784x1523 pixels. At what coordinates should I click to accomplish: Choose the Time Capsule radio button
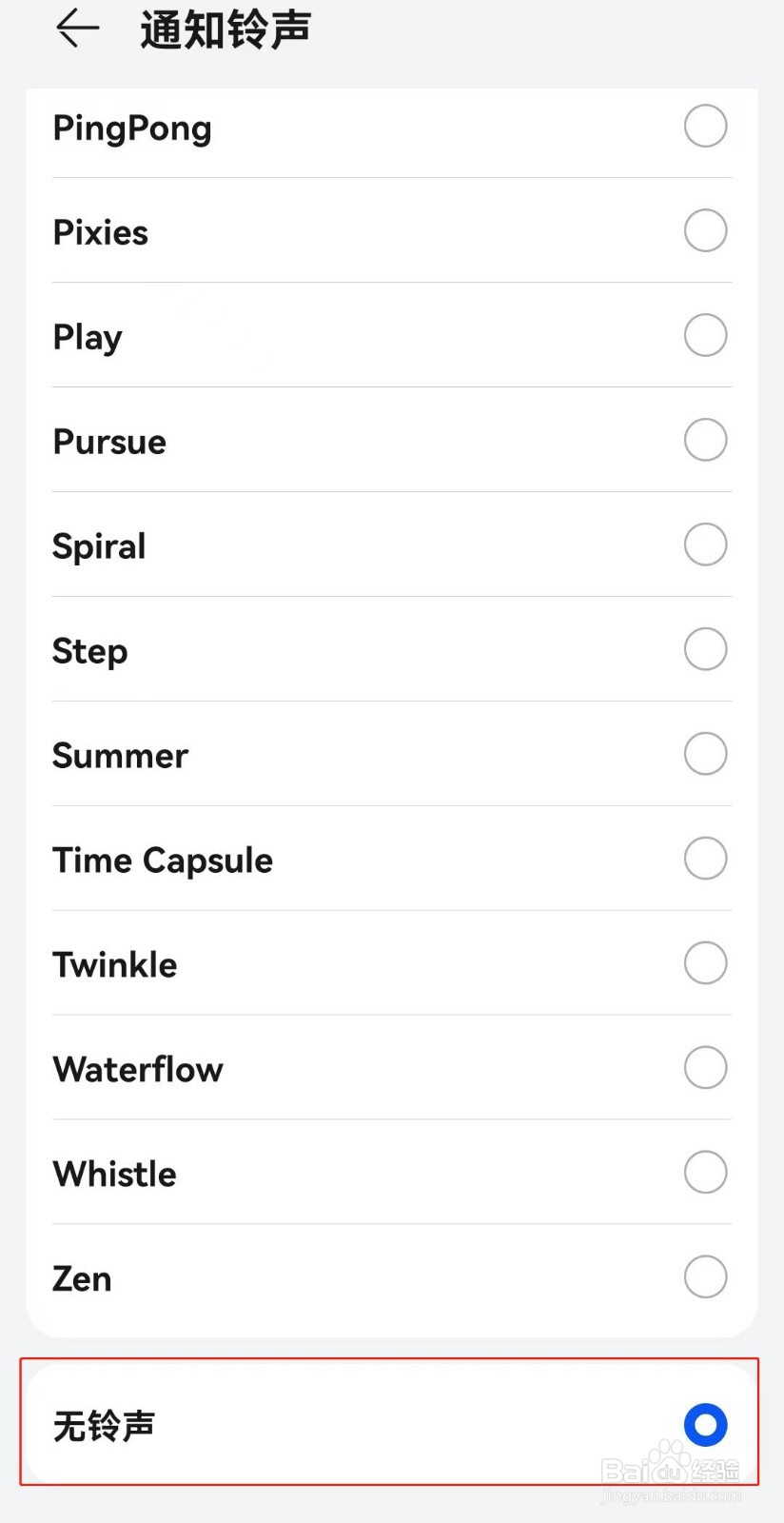point(705,860)
